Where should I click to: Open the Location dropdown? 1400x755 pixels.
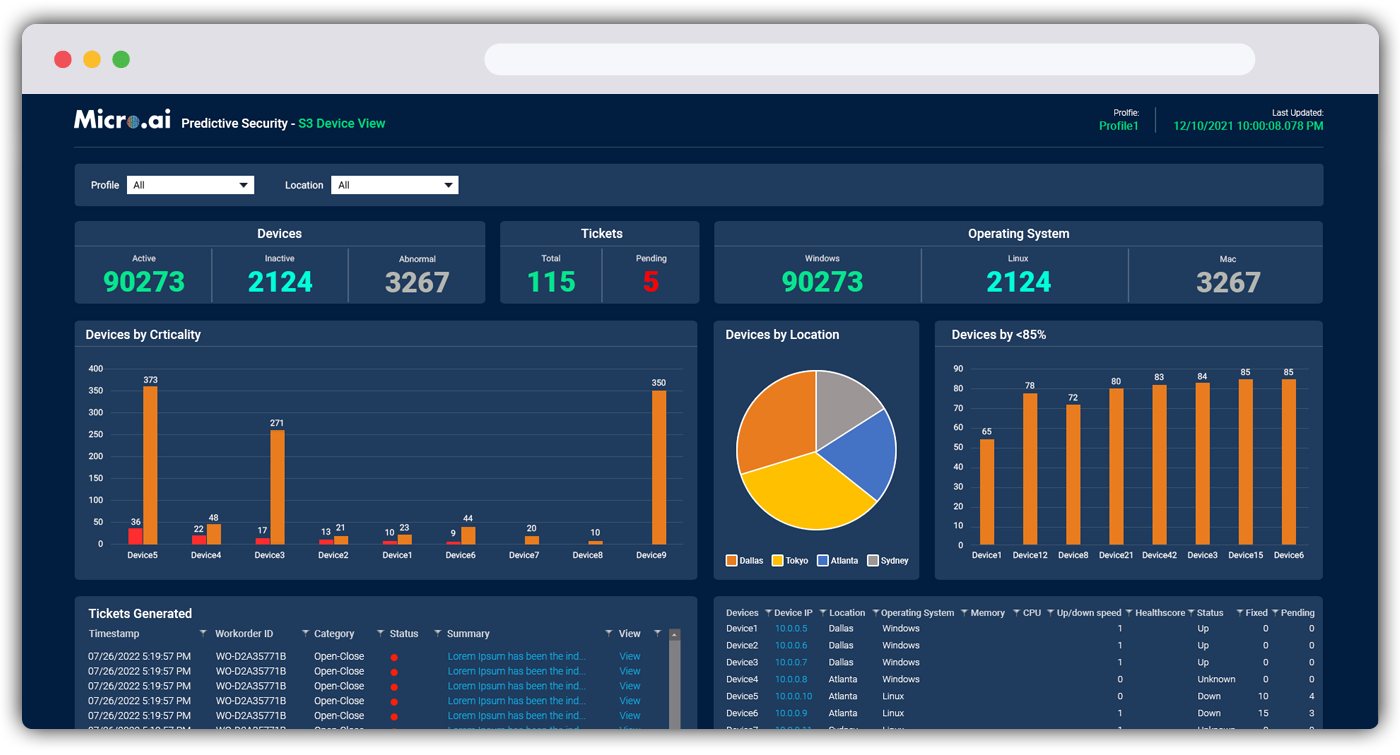coord(395,185)
